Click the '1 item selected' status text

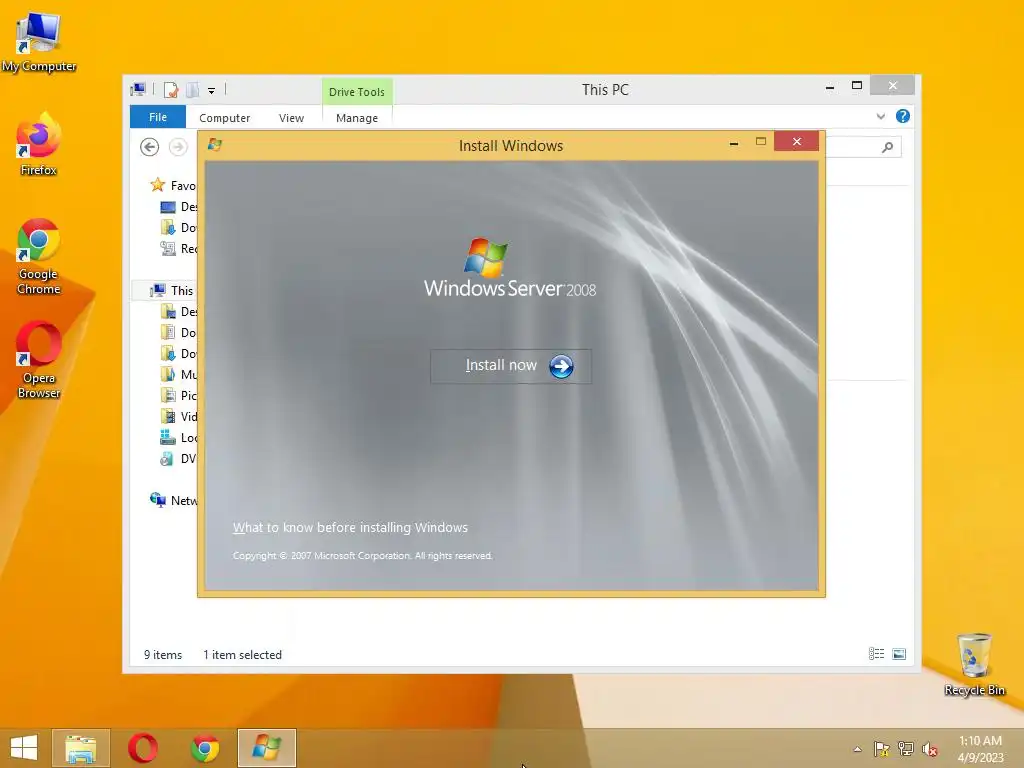point(242,654)
